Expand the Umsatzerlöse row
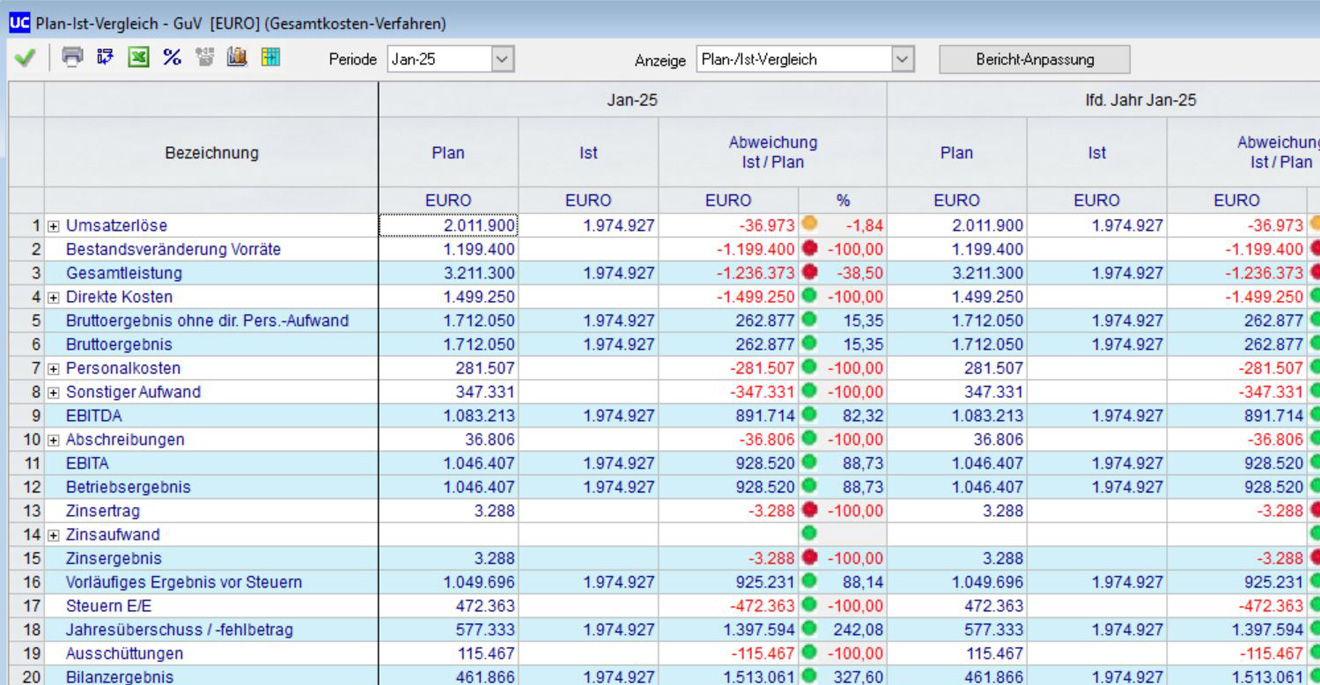 (54, 226)
